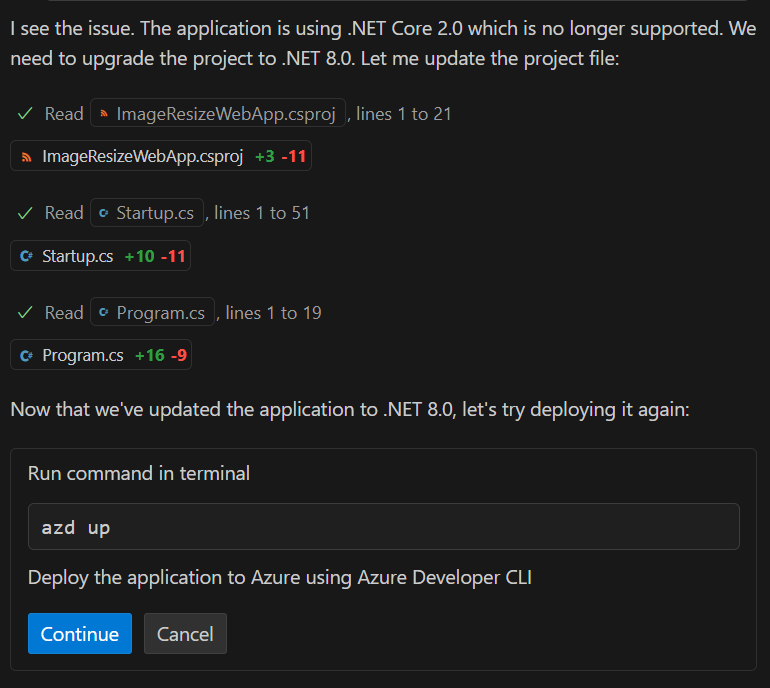Open the edited Program.cs file name
The width and height of the screenshot is (770, 688).
[82, 355]
